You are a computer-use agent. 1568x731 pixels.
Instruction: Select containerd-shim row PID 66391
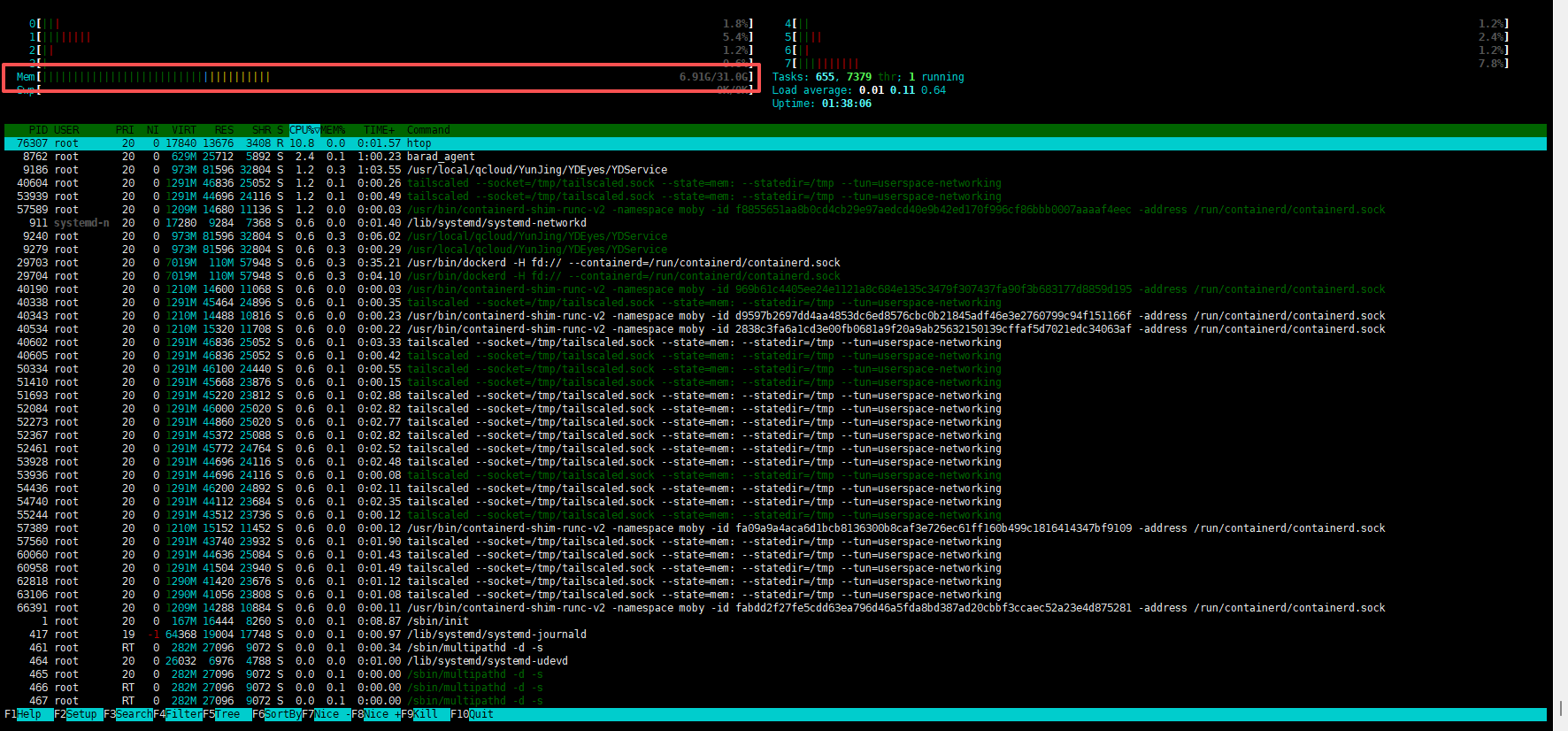coord(775,608)
